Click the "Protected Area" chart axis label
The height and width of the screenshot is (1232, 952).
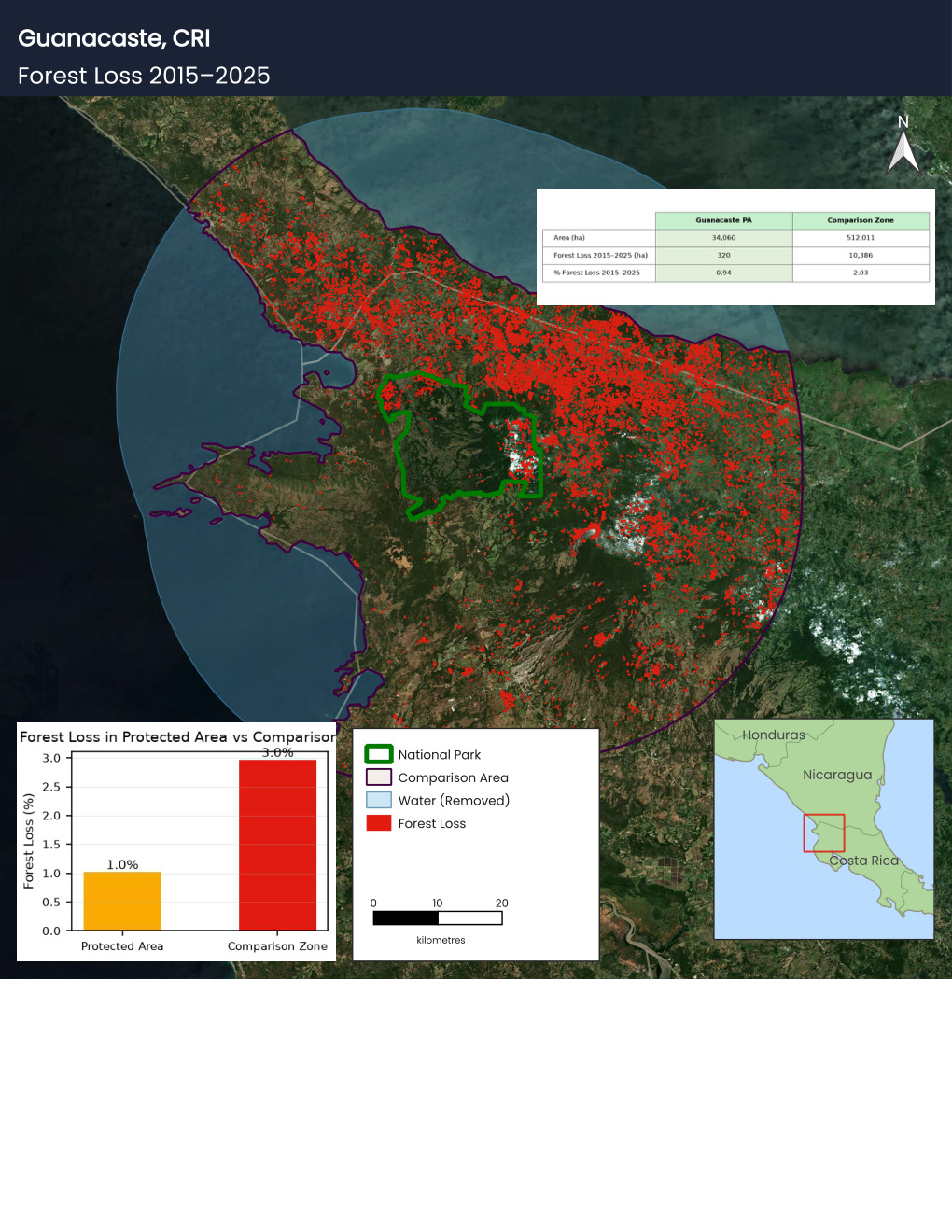(x=122, y=946)
